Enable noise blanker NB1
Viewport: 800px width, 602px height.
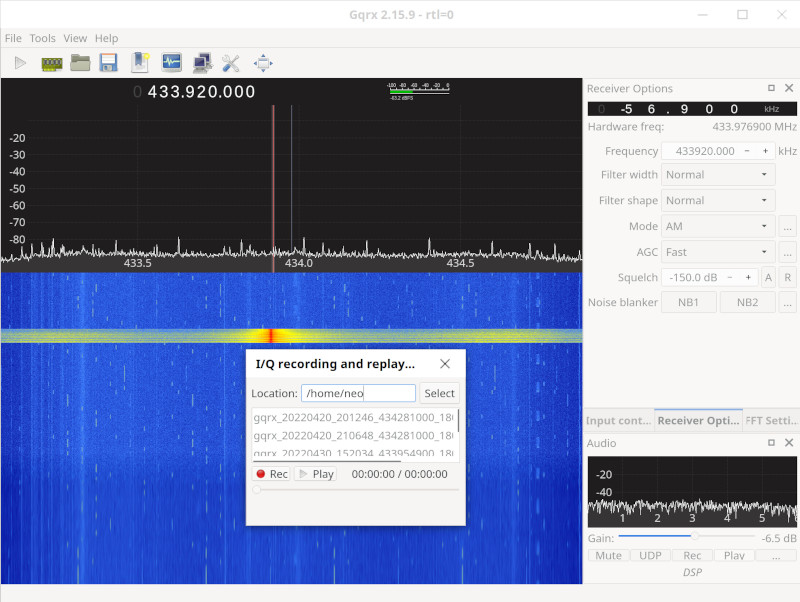click(688, 302)
